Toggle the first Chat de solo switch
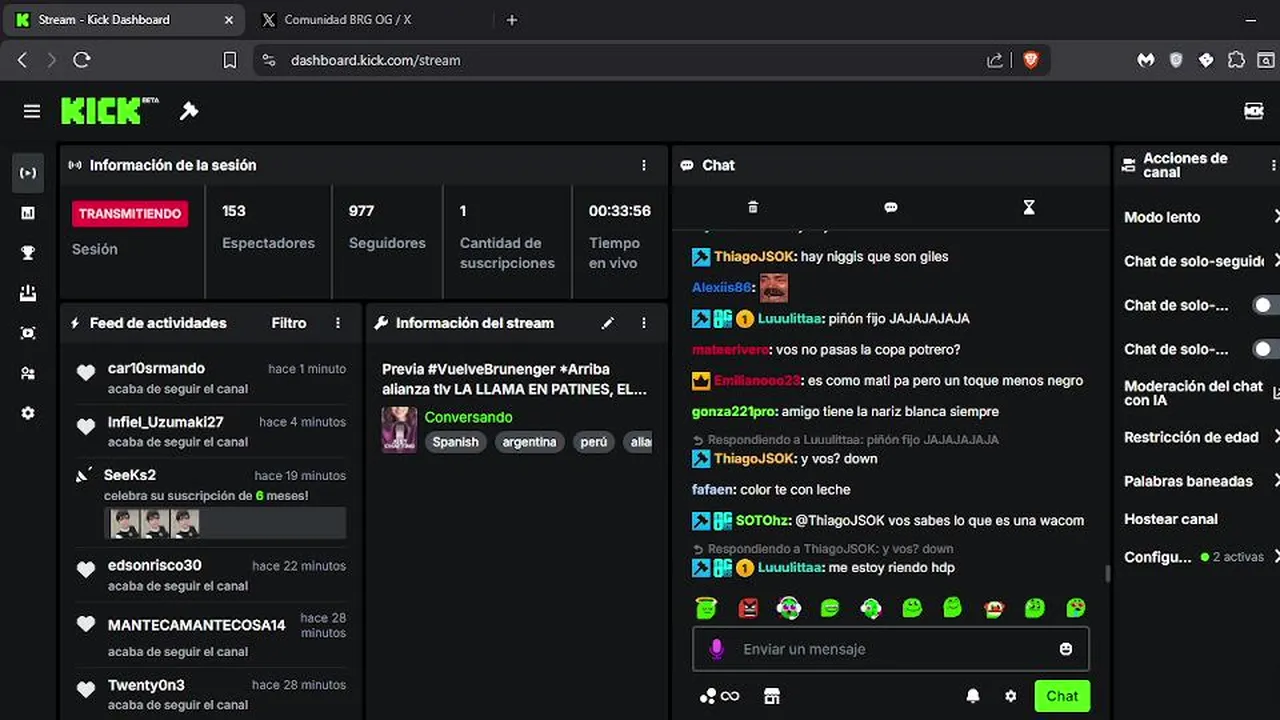Viewport: 1280px width, 720px height. tap(1266, 305)
